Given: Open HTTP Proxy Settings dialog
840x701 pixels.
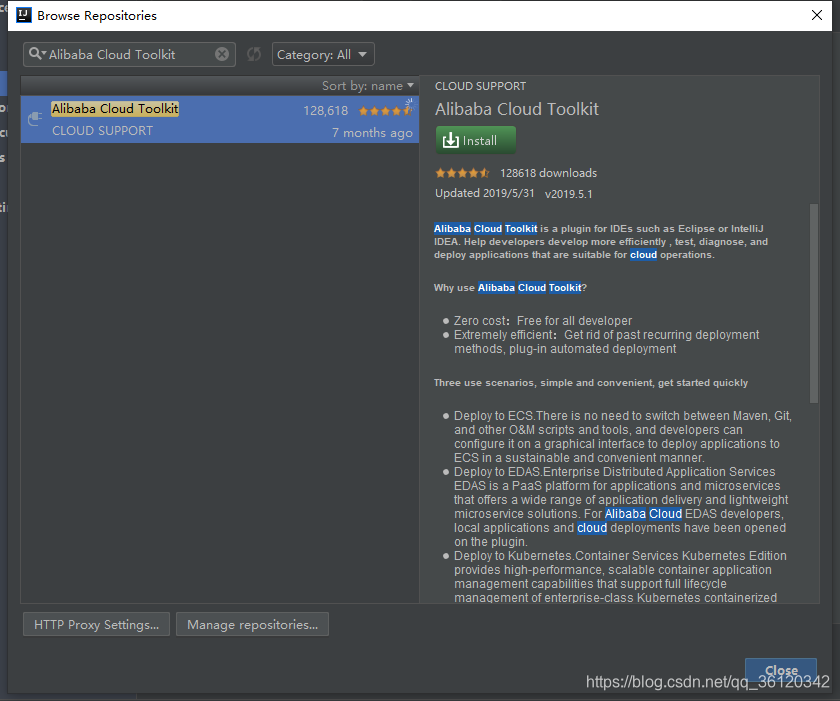Looking at the screenshot, I should [x=95, y=624].
